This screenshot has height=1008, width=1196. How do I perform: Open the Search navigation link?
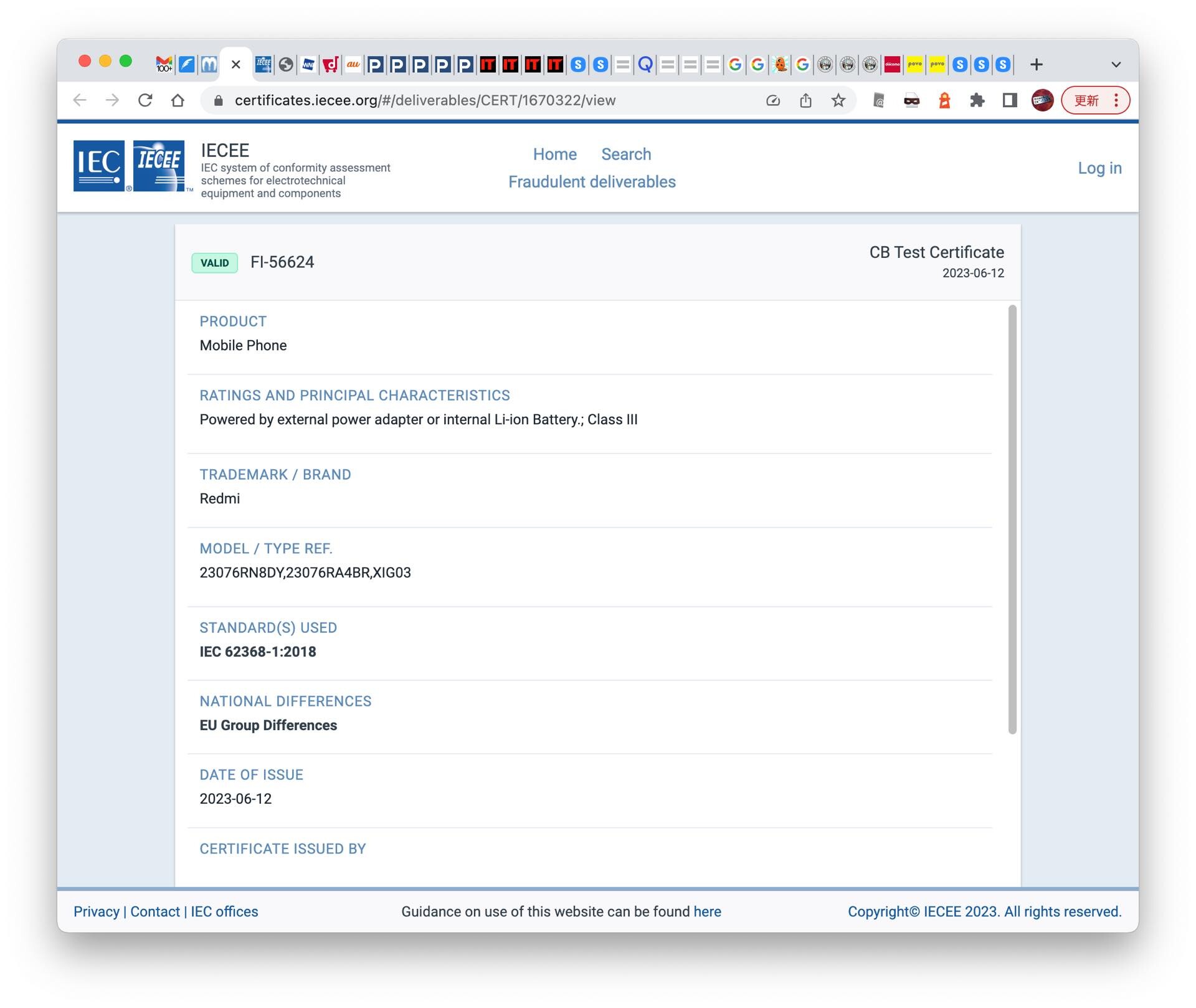coord(626,154)
